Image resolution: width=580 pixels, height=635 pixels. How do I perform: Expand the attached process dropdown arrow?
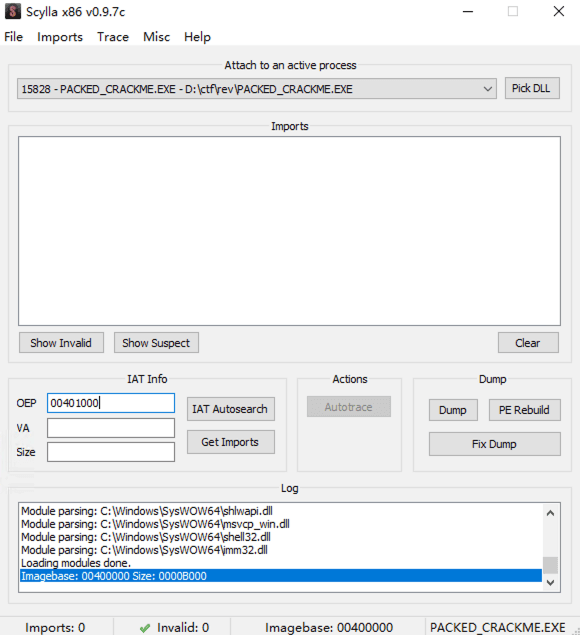click(x=488, y=89)
